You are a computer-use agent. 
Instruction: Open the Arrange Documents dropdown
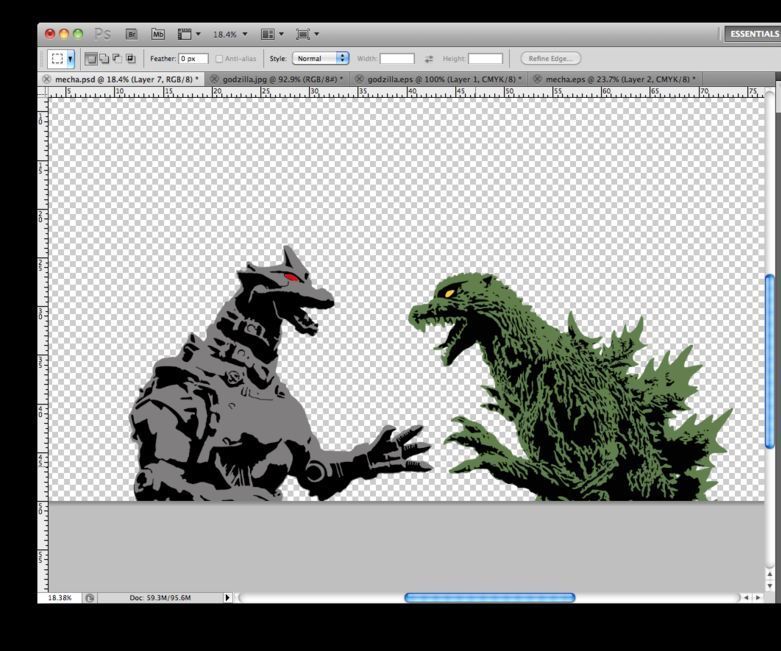(272, 34)
